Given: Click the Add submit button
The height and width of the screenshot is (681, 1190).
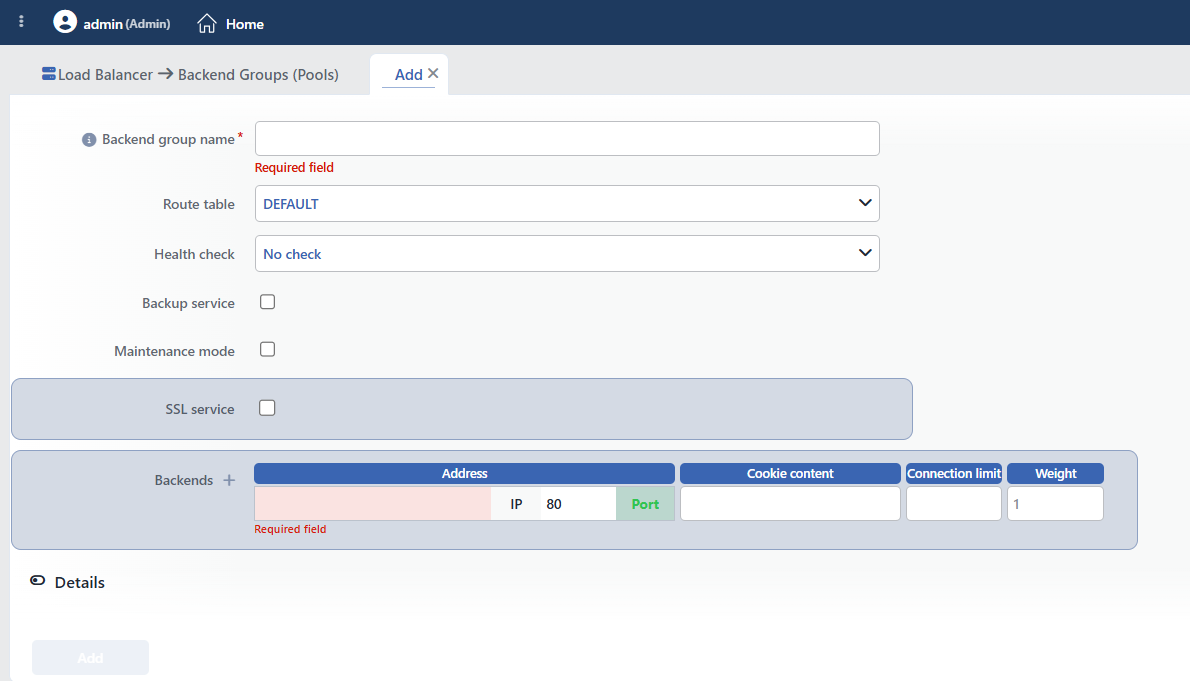Looking at the screenshot, I should [x=90, y=657].
